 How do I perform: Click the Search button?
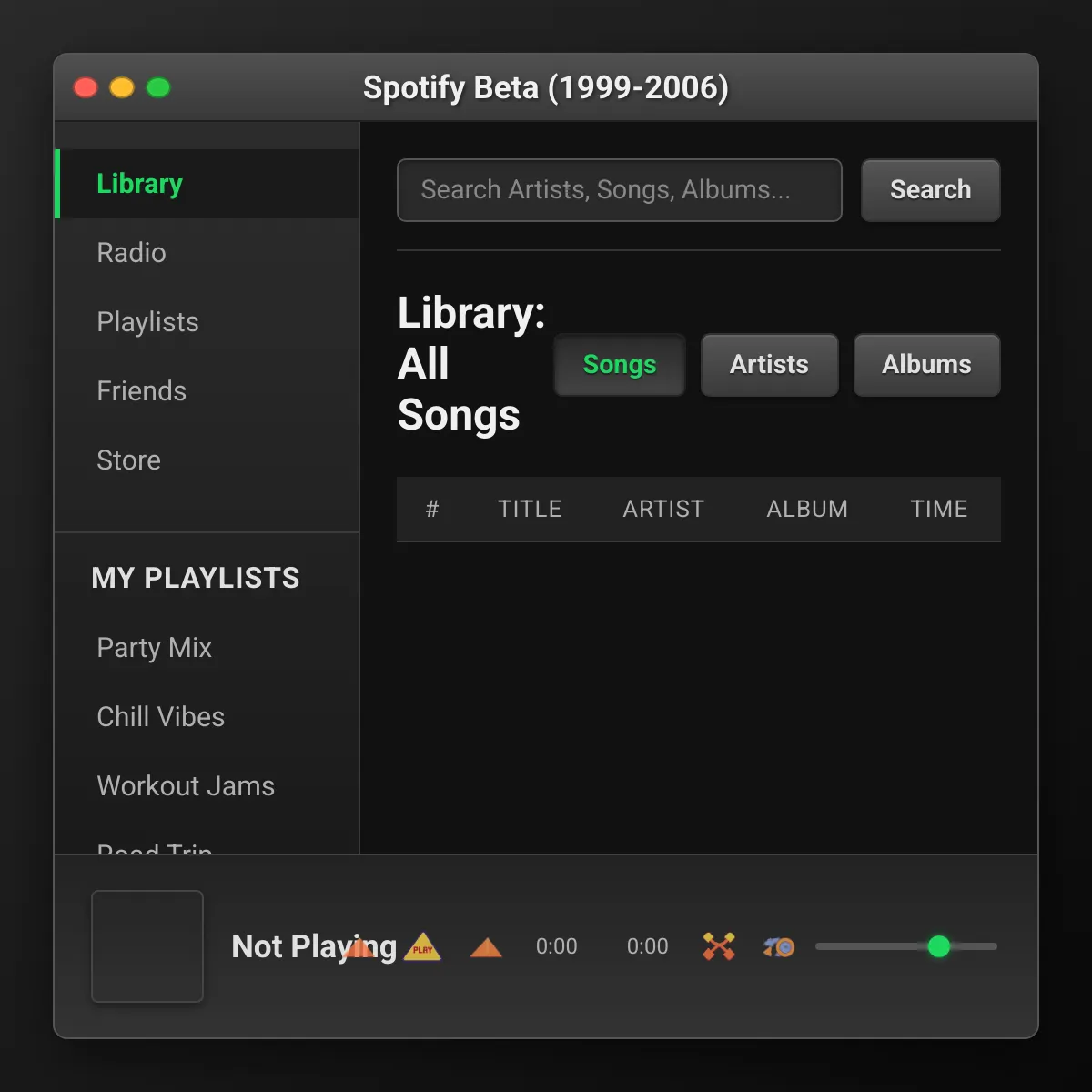click(931, 189)
